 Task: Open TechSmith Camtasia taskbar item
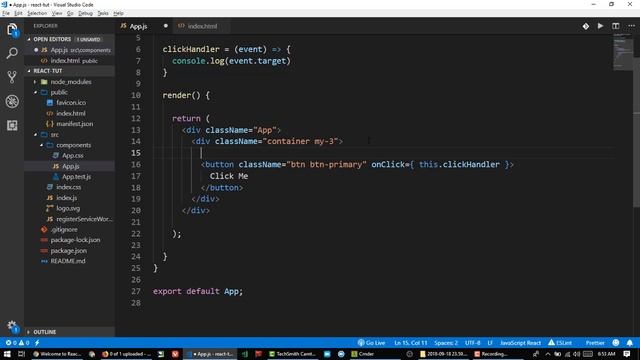coord(292,354)
